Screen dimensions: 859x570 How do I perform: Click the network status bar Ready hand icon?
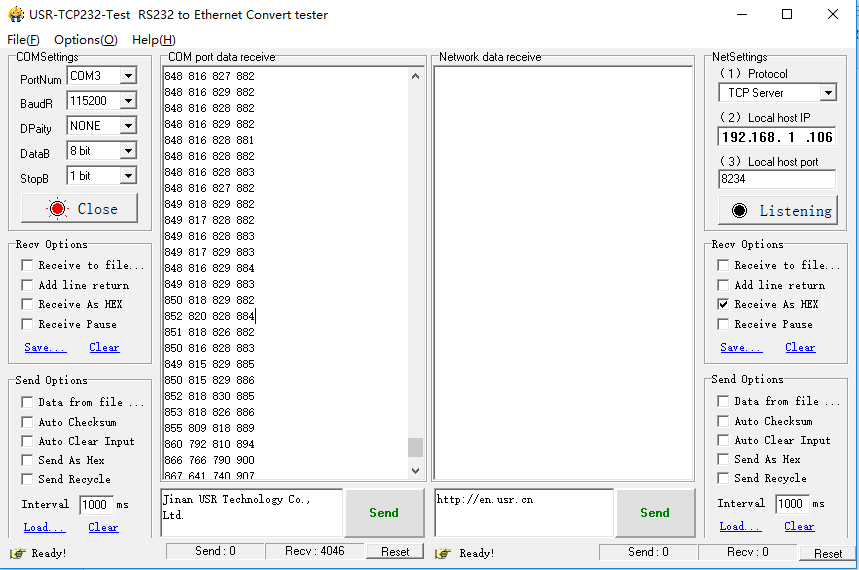point(443,553)
